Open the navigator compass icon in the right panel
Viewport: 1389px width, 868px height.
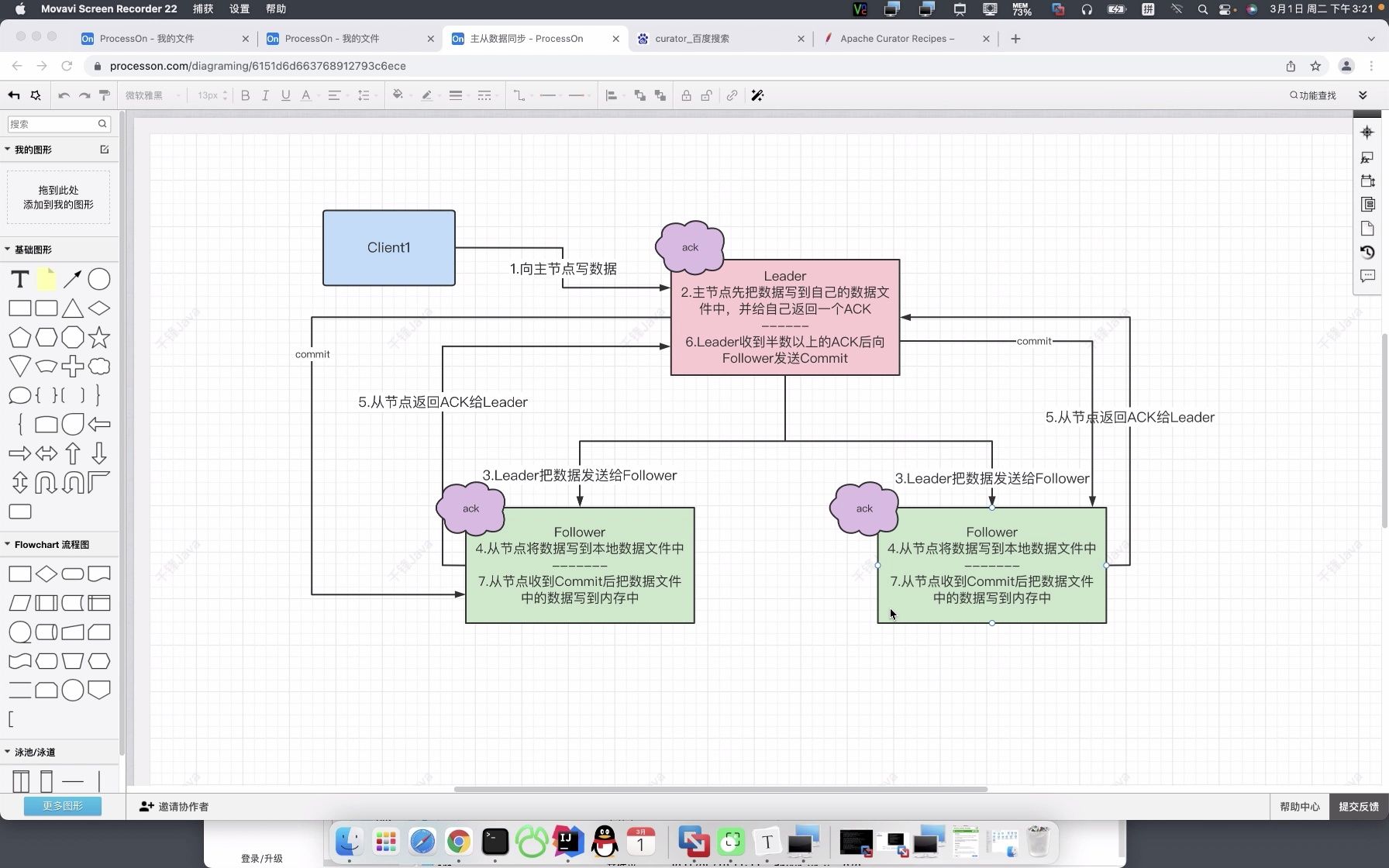pos(1367,133)
